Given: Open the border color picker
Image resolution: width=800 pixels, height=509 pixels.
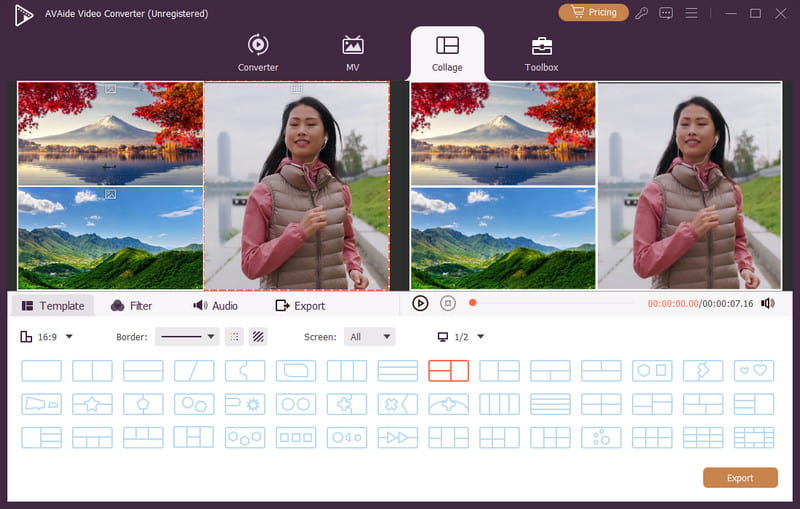Looking at the screenshot, I should point(234,337).
